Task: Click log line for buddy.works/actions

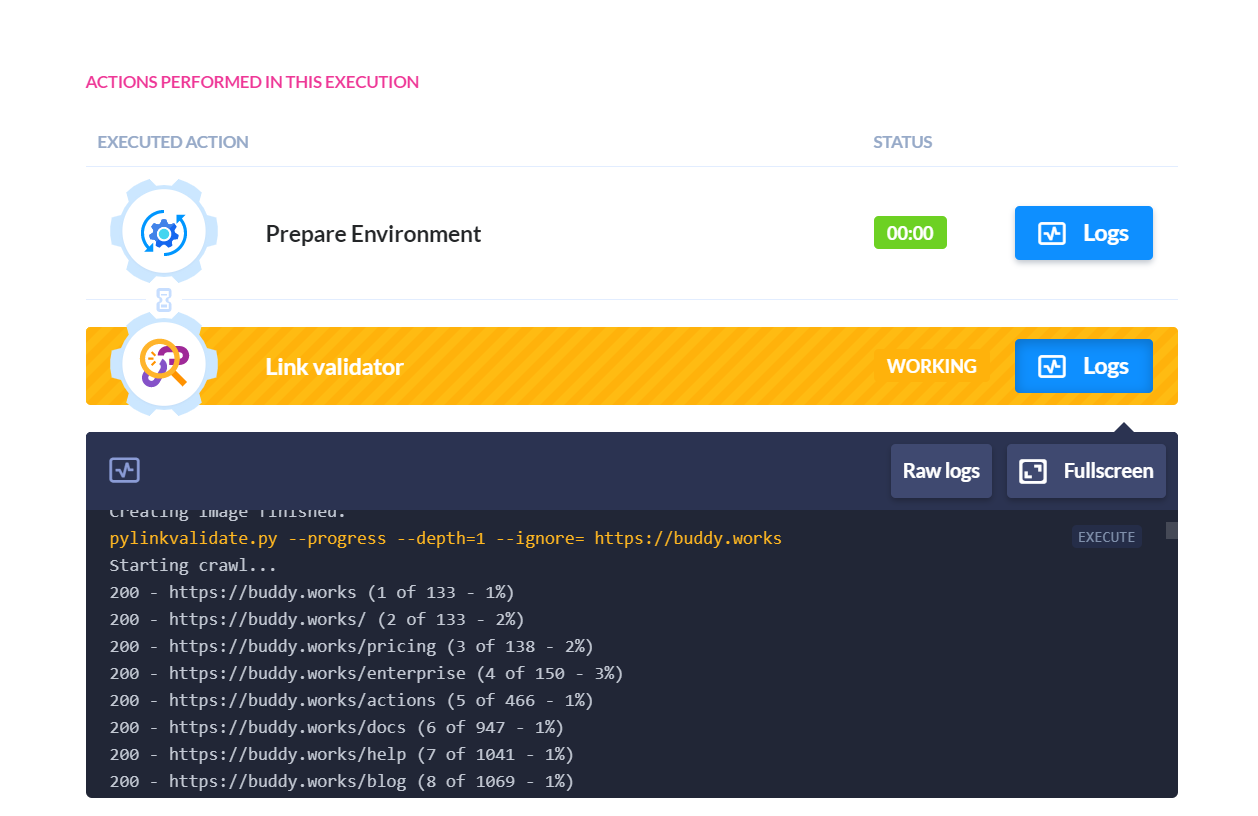Action: (351, 700)
